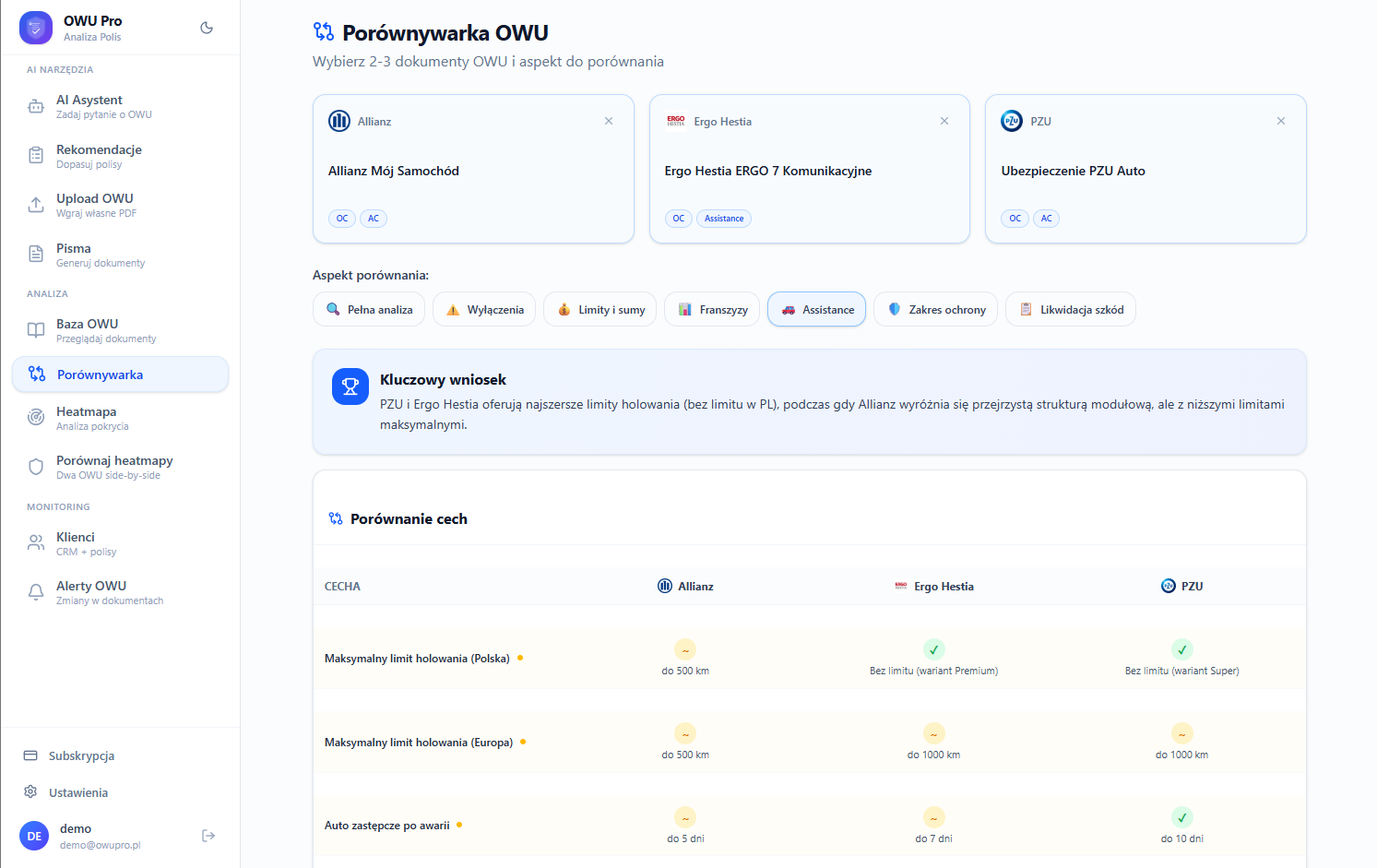The height and width of the screenshot is (868, 1377).
Task: Toggle the OC badge on the Allianz card
Action: [341, 219]
